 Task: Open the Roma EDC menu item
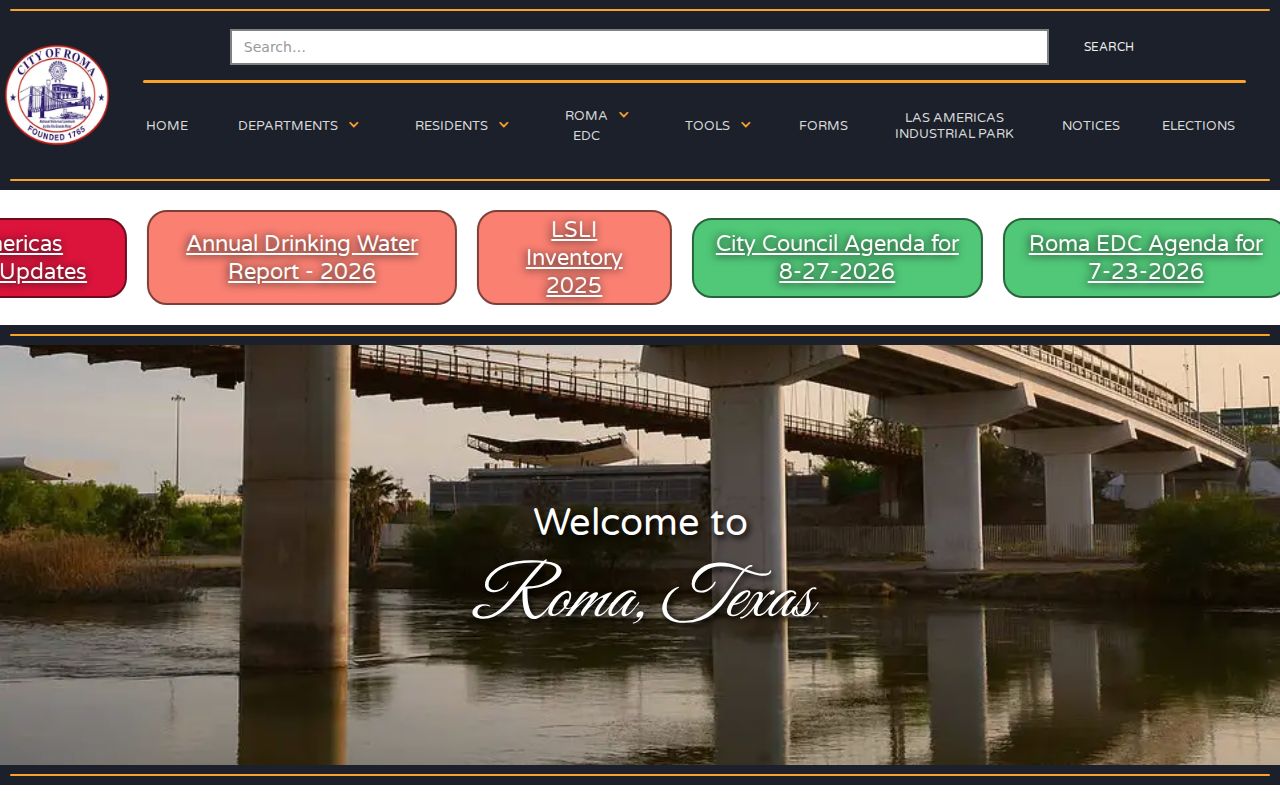coord(586,125)
